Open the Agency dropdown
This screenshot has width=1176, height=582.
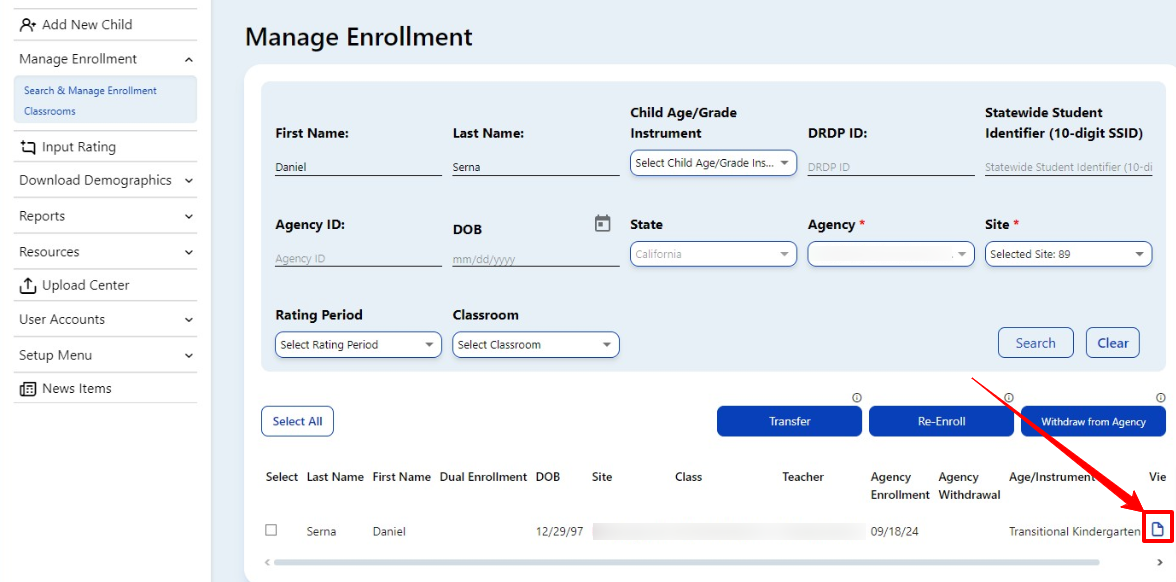tap(891, 254)
